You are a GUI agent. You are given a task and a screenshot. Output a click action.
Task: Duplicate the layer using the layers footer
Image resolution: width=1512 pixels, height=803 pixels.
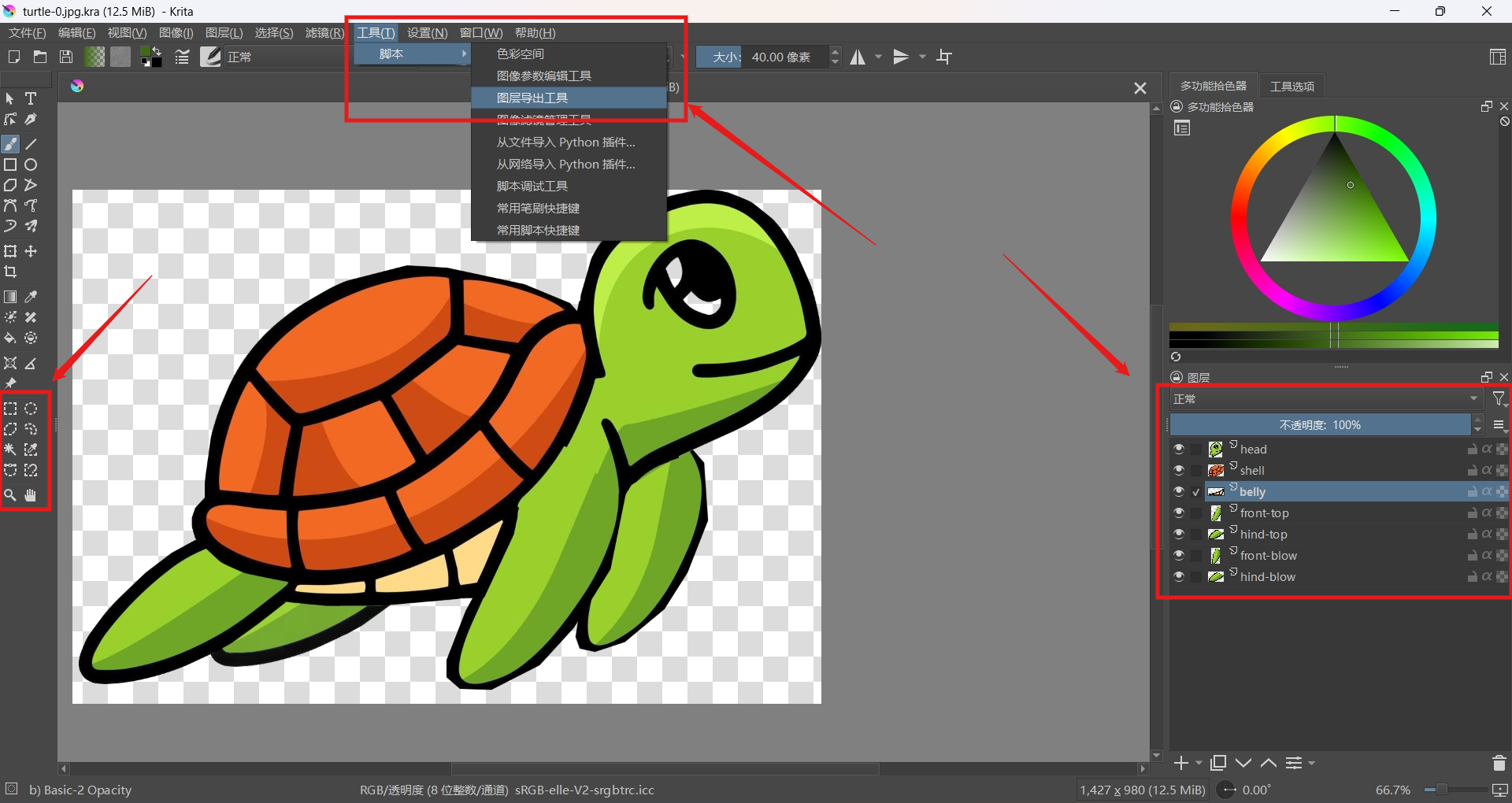click(x=1218, y=763)
